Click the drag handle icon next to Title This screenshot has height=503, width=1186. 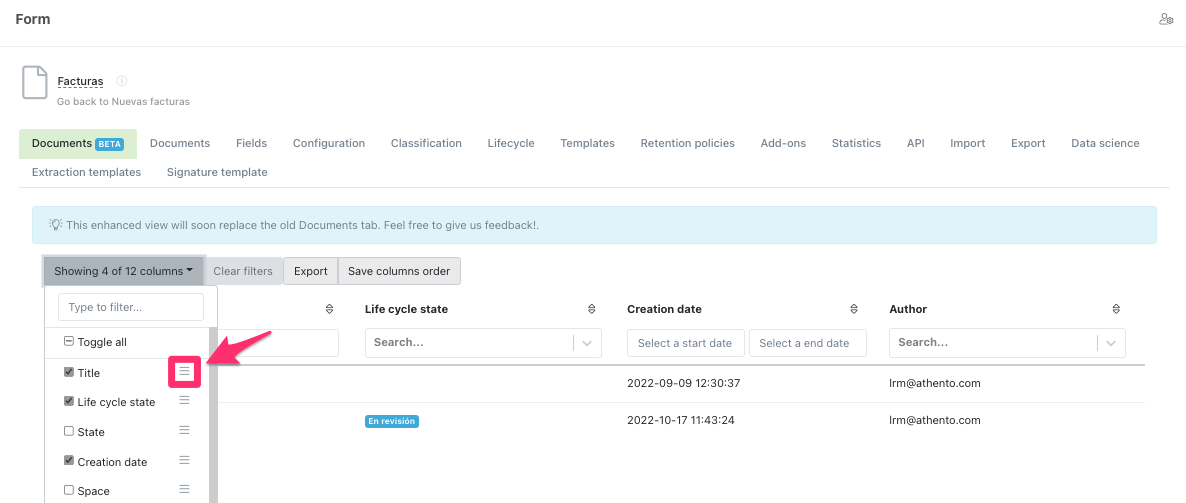pyautogui.click(x=184, y=372)
